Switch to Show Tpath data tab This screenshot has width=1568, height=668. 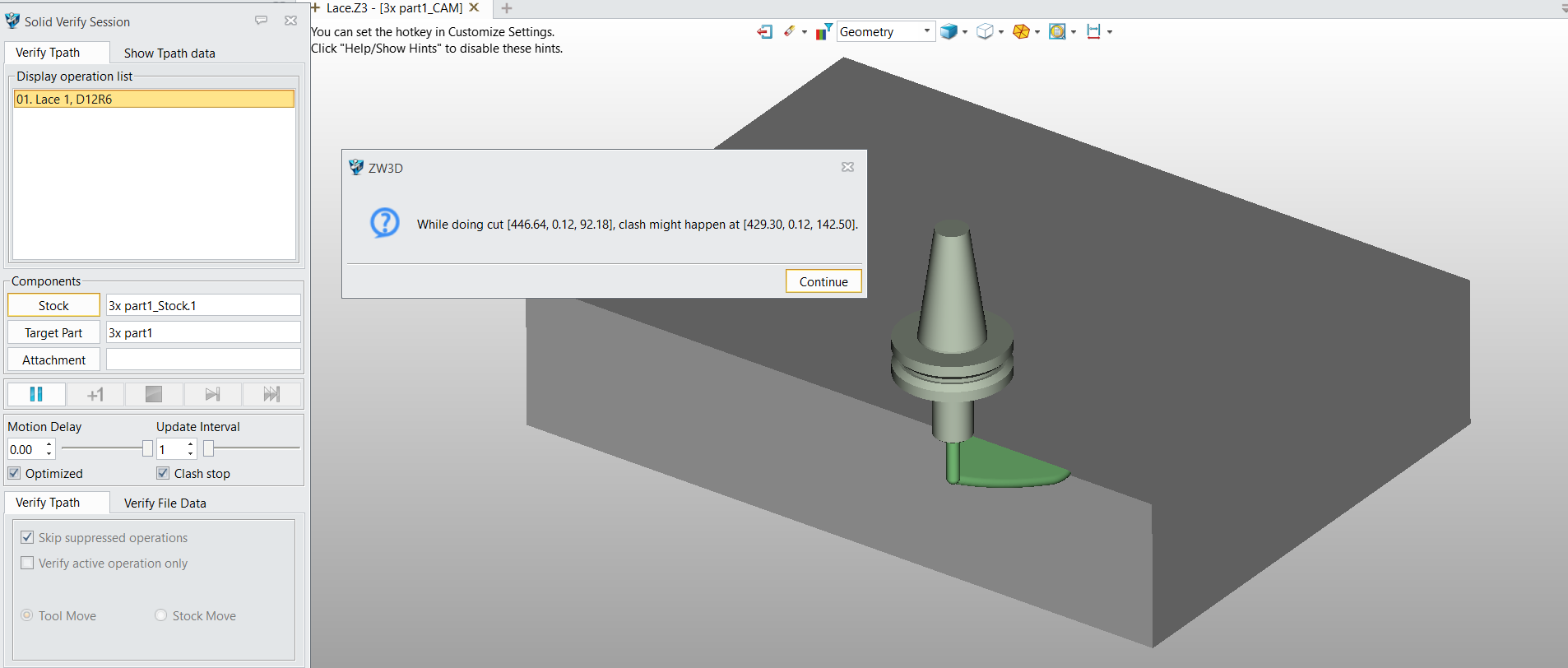(x=169, y=53)
